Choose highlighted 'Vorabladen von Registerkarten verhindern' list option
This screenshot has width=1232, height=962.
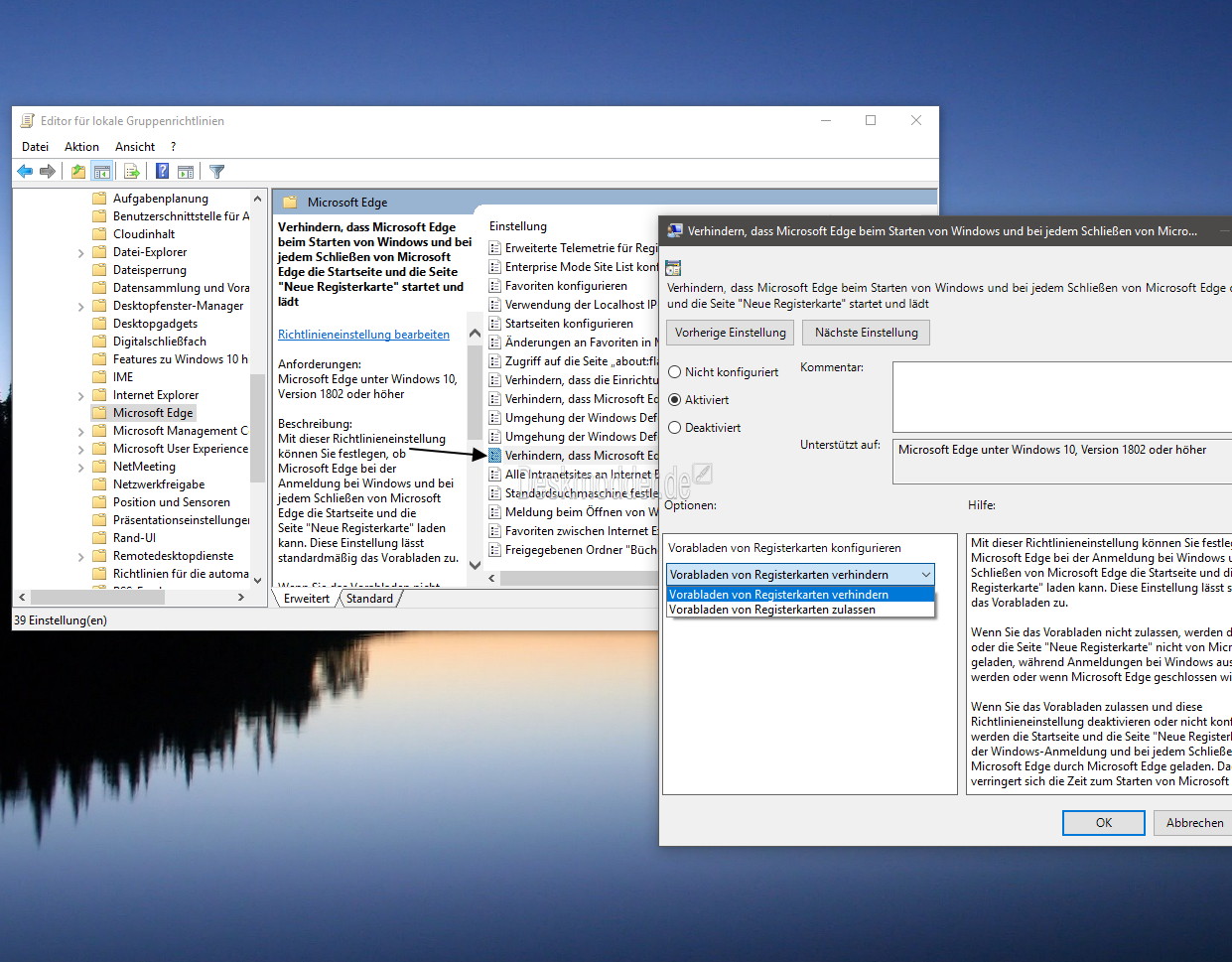tap(800, 595)
